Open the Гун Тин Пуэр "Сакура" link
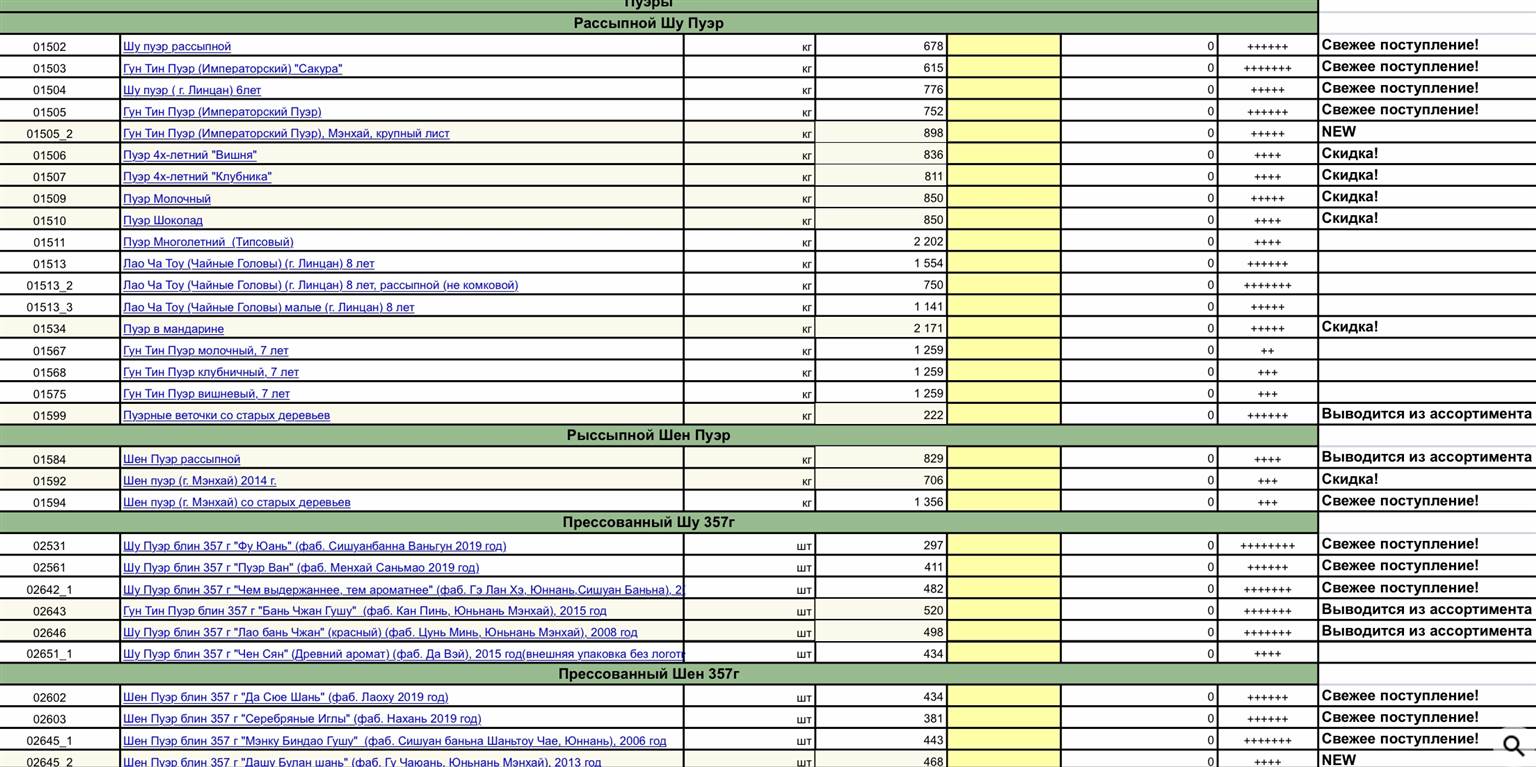The width and height of the screenshot is (1536, 767). click(x=232, y=69)
